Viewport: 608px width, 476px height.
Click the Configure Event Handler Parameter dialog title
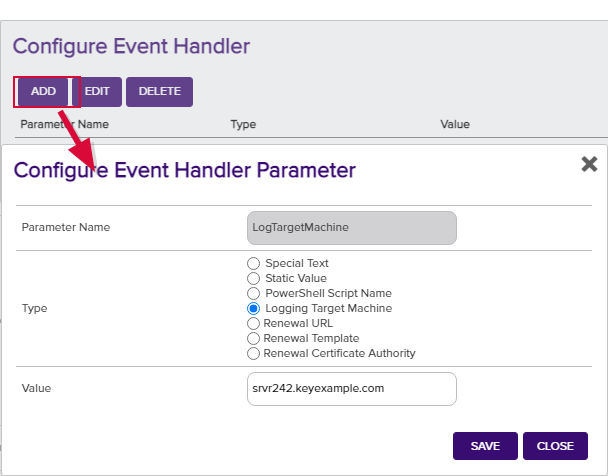184,170
